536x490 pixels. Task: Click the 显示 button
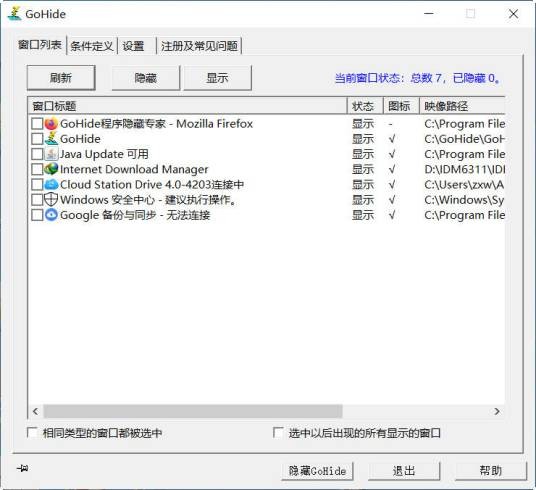coord(217,78)
